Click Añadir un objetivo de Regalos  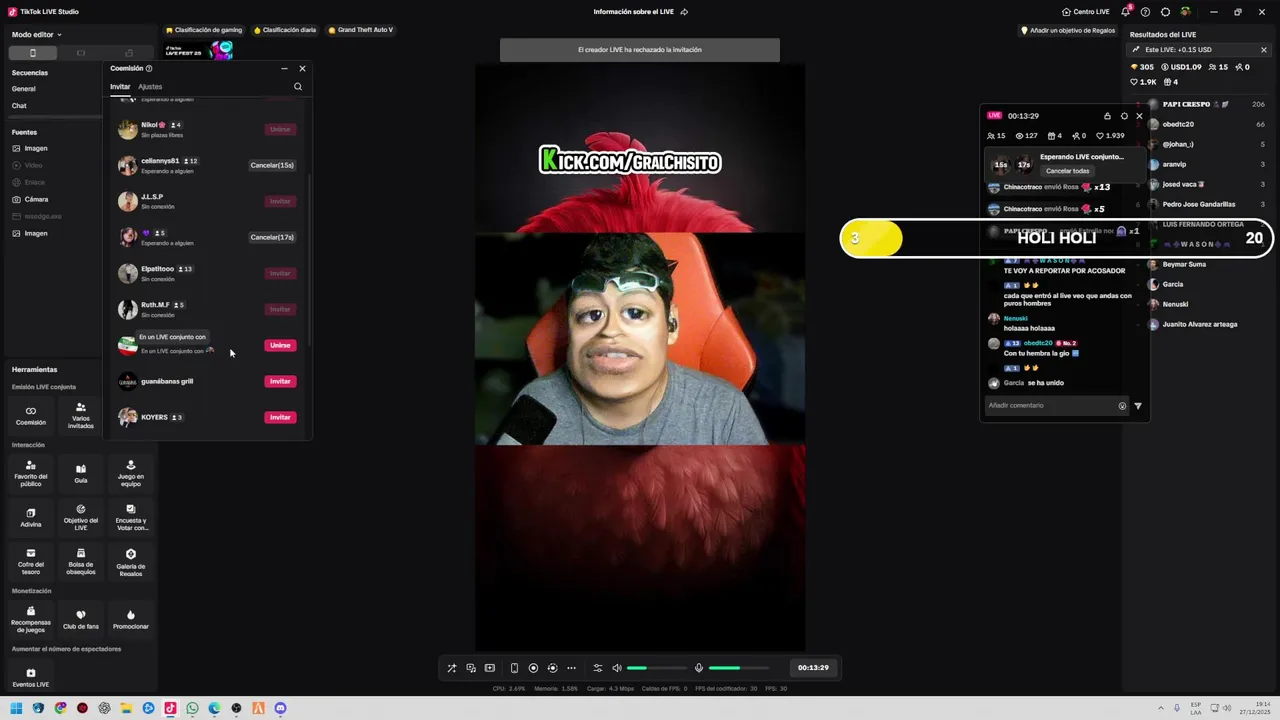coord(1068,31)
